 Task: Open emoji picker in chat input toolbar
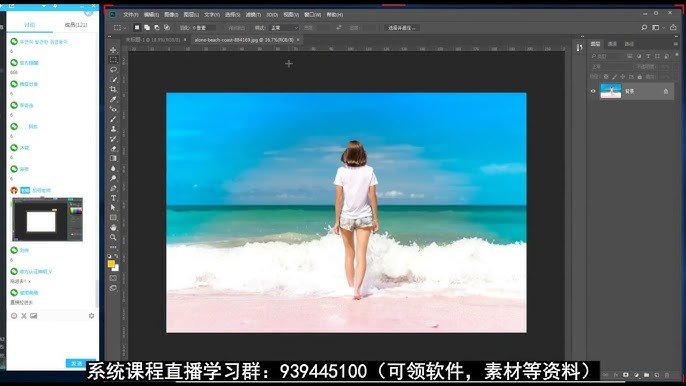coord(14,316)
